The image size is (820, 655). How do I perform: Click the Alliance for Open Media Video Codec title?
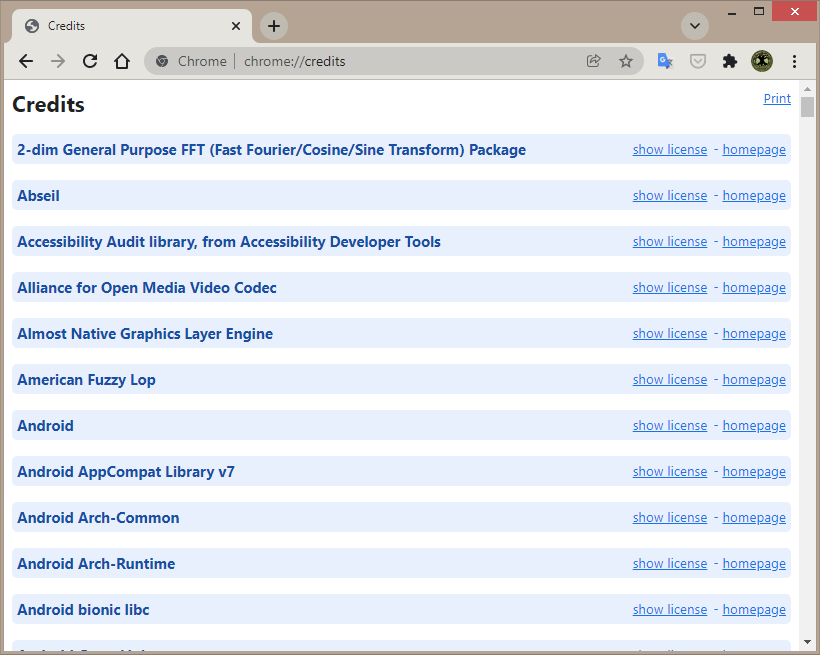[x=147, y=288]
